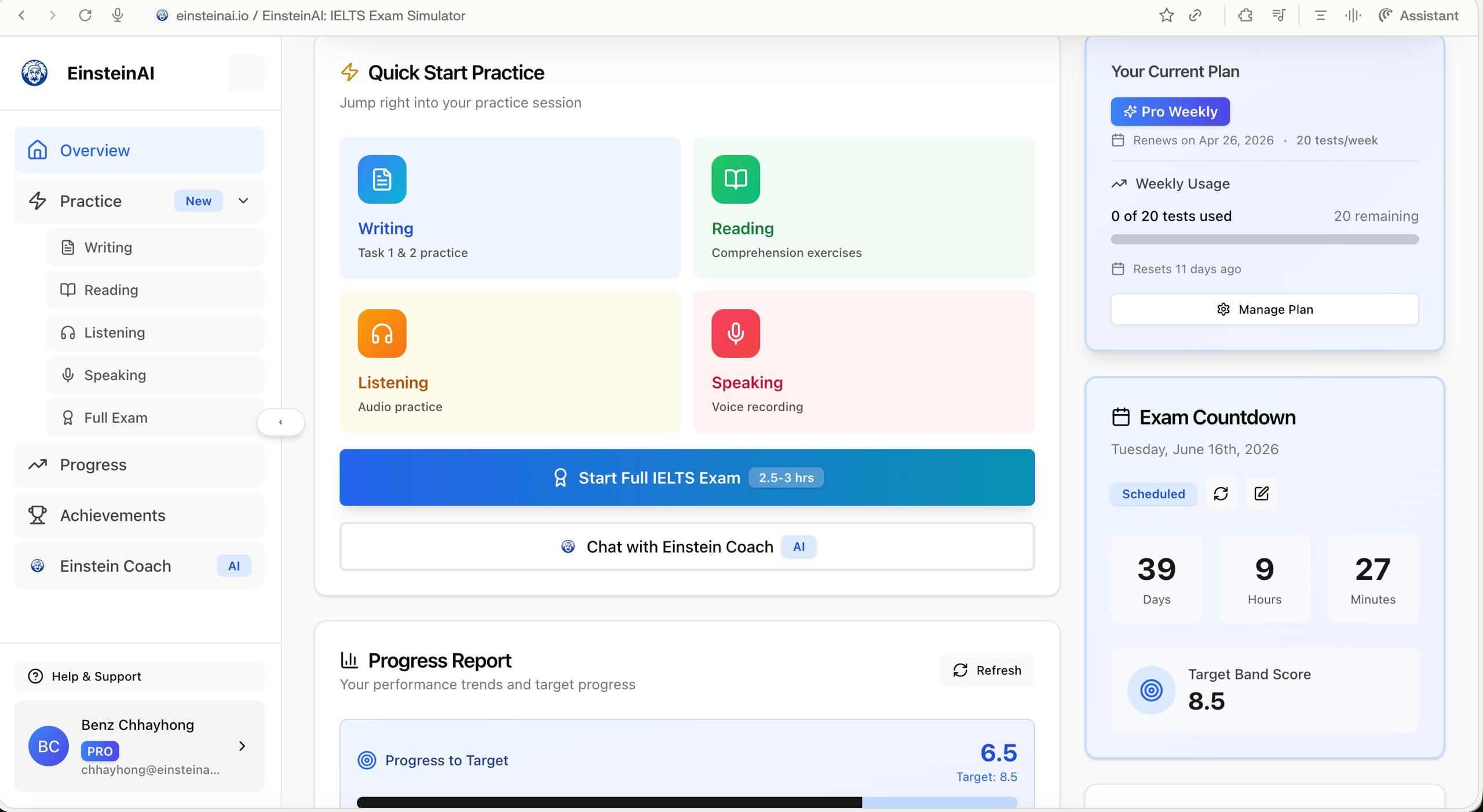Collapse the sidebar with the arrow handle
This screenshot has width=1483, height=812.
(280, 422)
